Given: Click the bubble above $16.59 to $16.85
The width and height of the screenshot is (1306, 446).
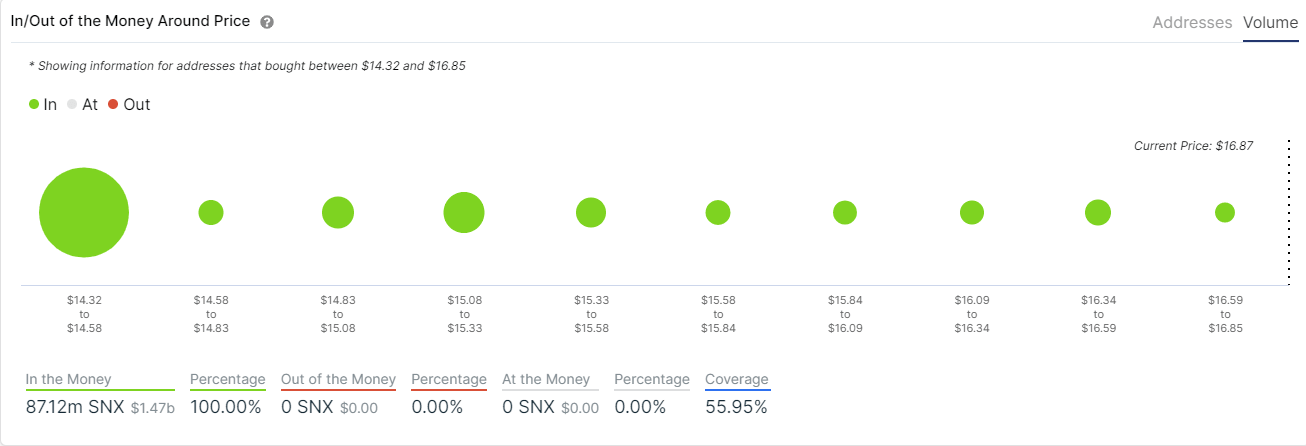Looking at the screenshot, I should click(1225, 213).
